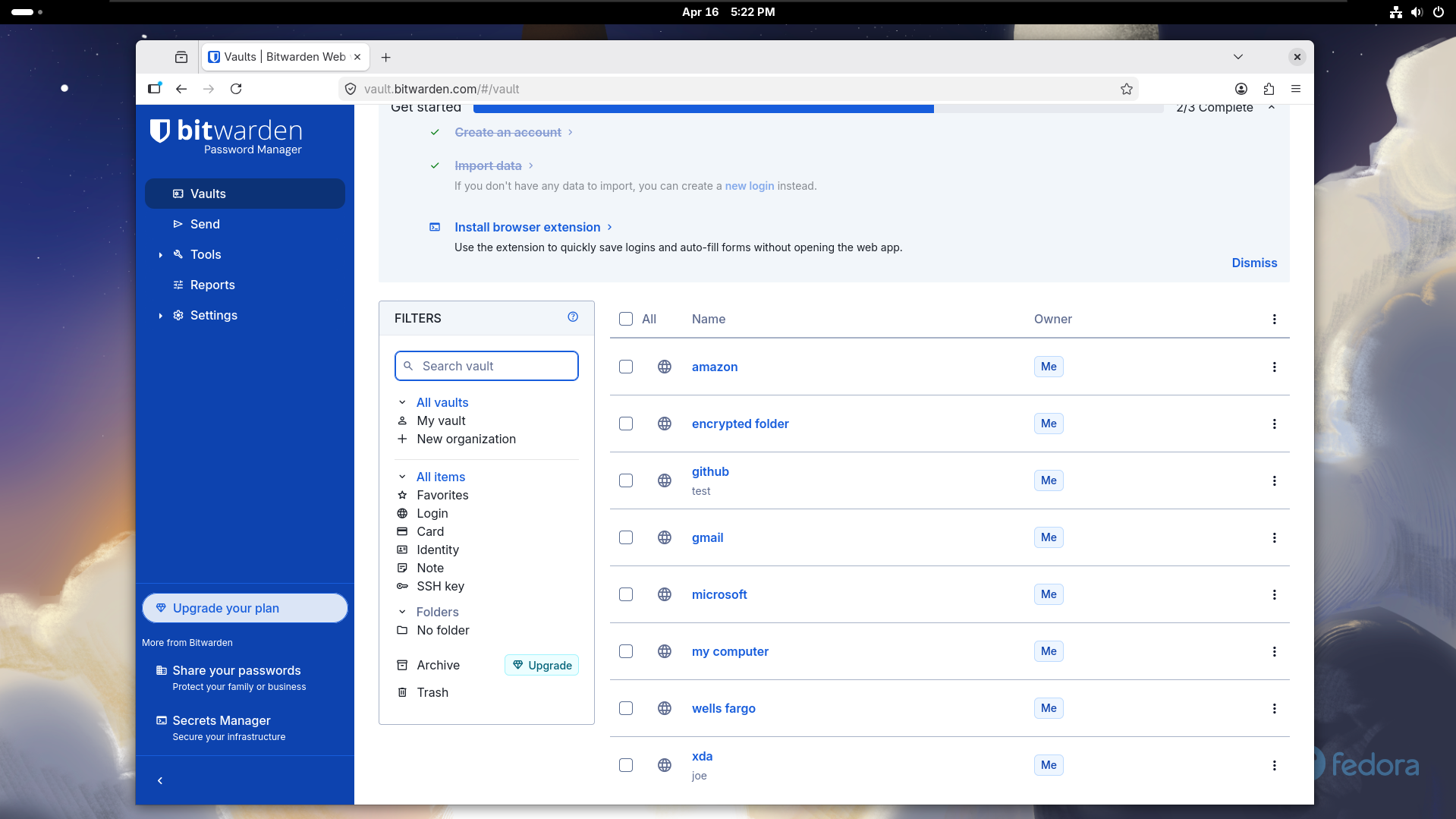
Task: Open a new browser tab
Action: pyautogui.click(x=385, y=57)
